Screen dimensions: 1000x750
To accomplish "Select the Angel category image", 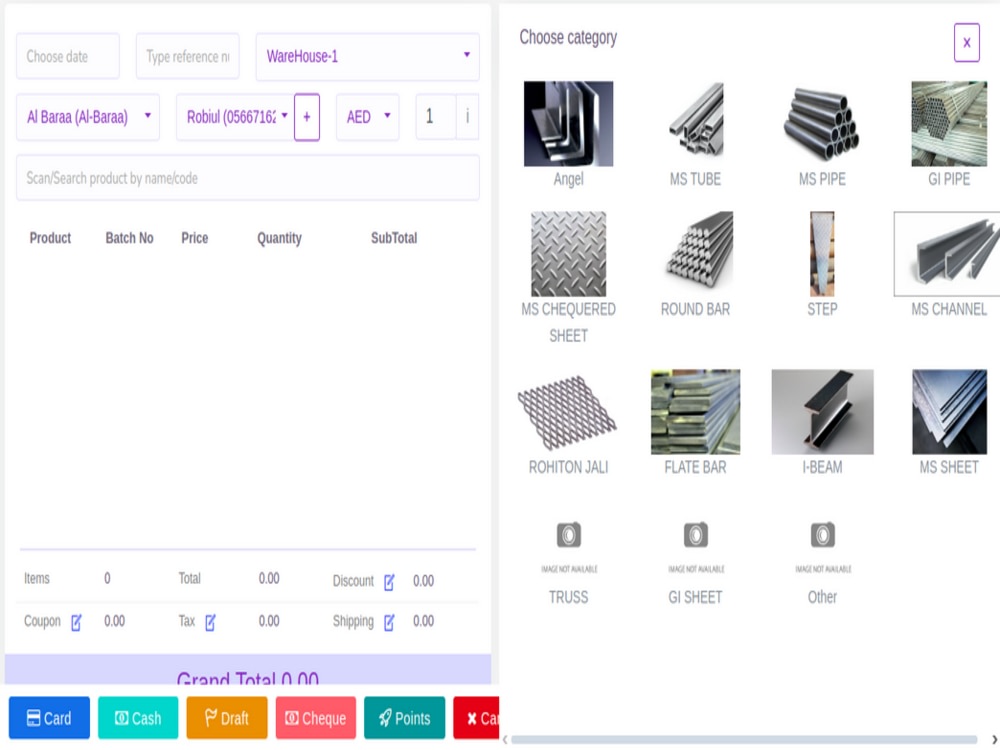I will (x=568, y=124).
